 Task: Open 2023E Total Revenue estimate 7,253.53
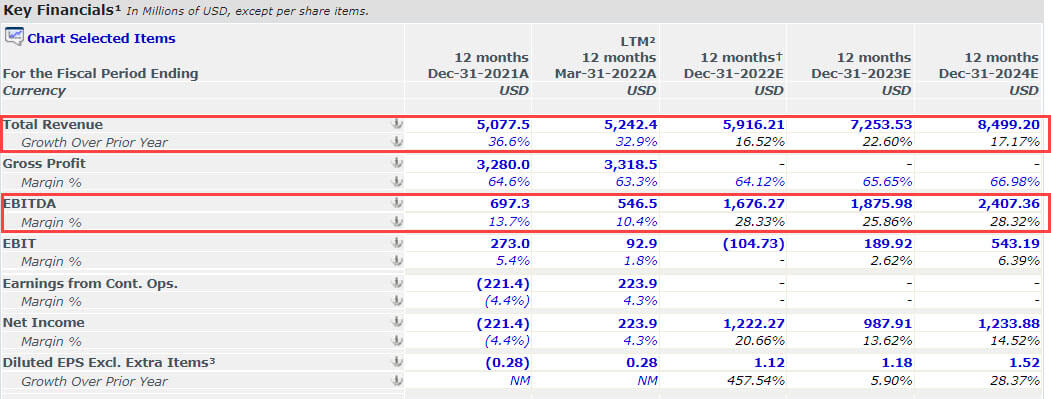tap(880, 125)
